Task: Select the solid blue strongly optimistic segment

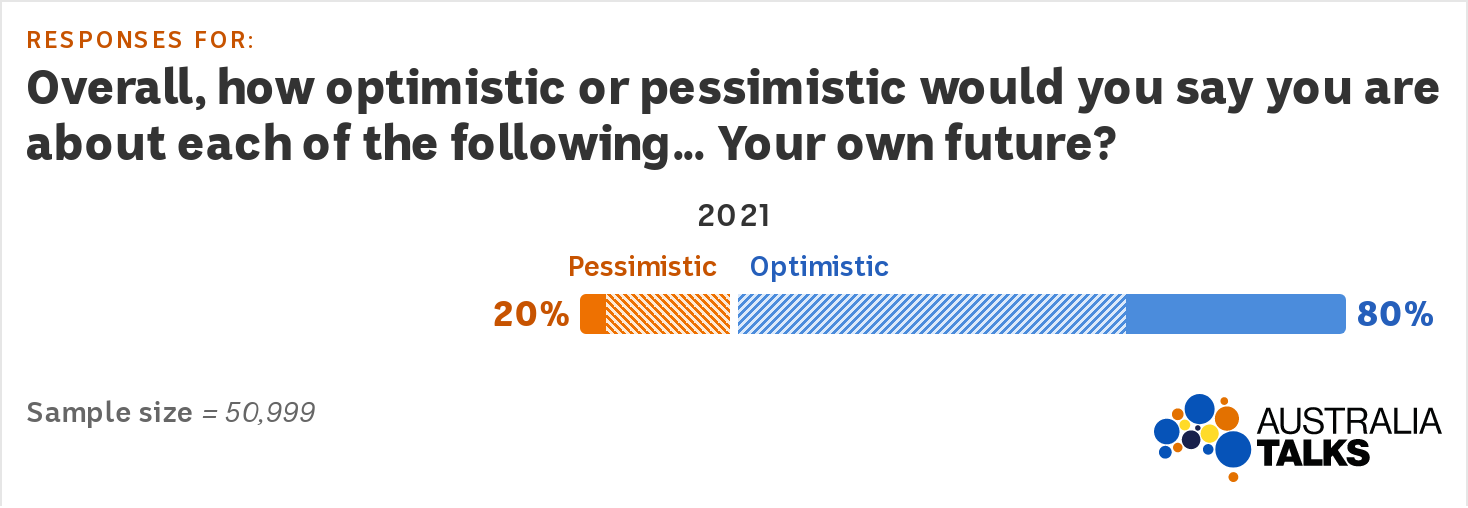Action: point(1236,314)
